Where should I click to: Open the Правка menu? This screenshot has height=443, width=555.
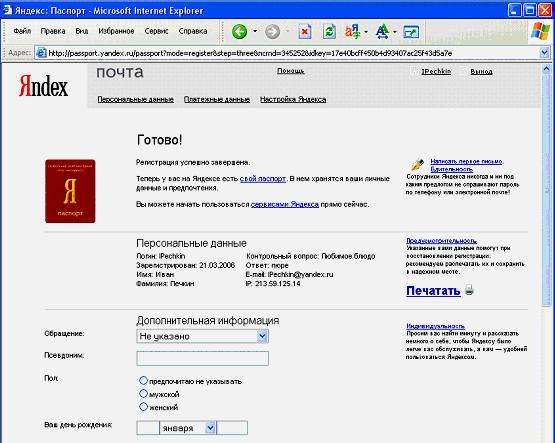point(53,31)
